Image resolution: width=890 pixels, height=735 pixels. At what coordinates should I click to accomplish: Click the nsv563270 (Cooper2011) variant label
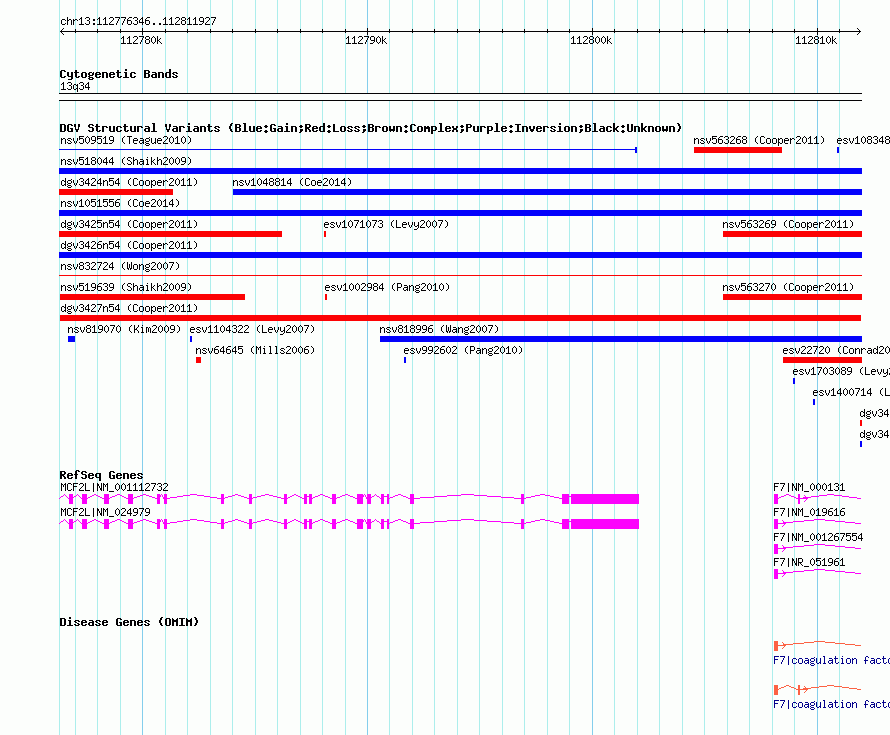coord(788,287)
